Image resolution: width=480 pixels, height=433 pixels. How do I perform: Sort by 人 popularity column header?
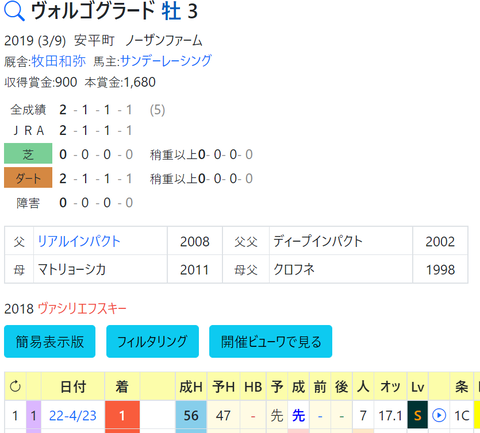pyautogui.click(x=363, y=387)
